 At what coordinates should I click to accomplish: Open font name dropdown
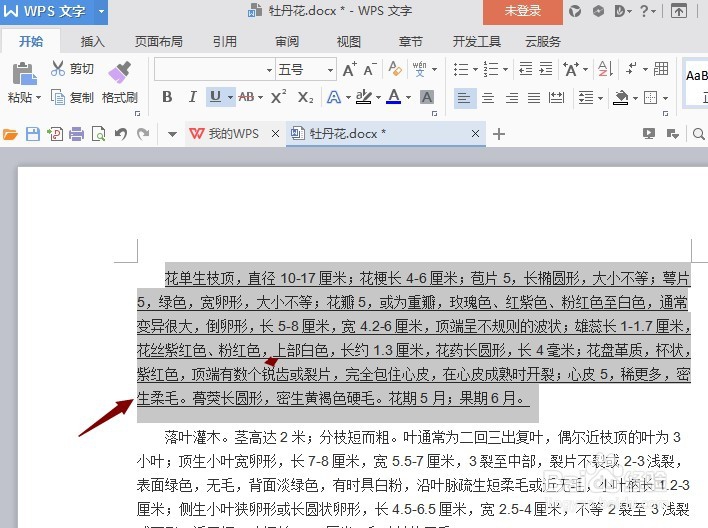point(269,70)
